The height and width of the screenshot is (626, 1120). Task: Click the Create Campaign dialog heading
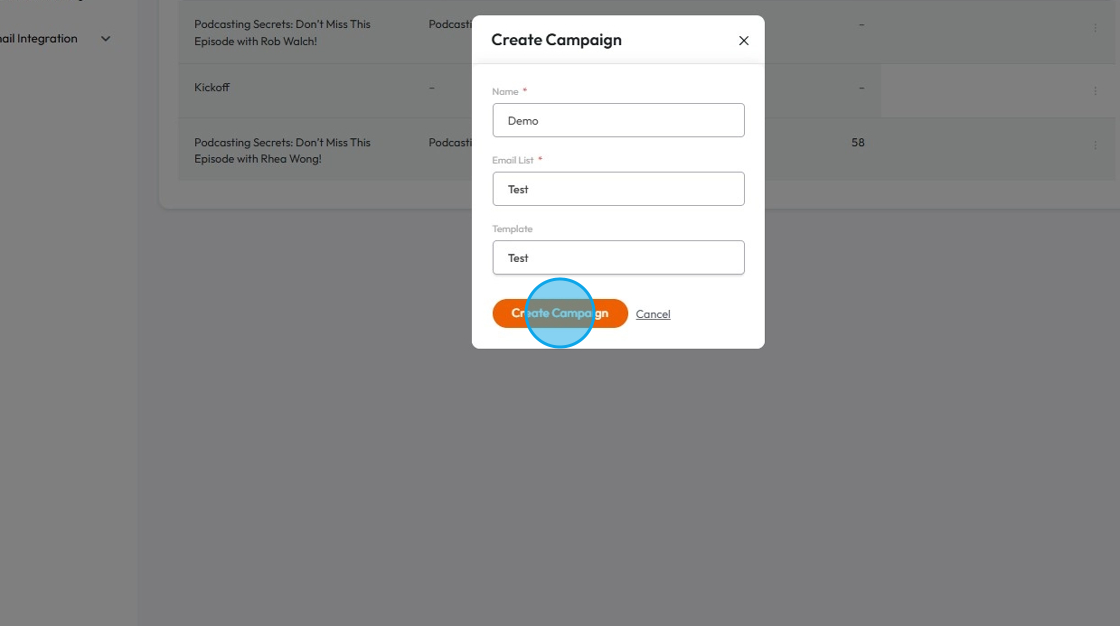pos(556,40)
